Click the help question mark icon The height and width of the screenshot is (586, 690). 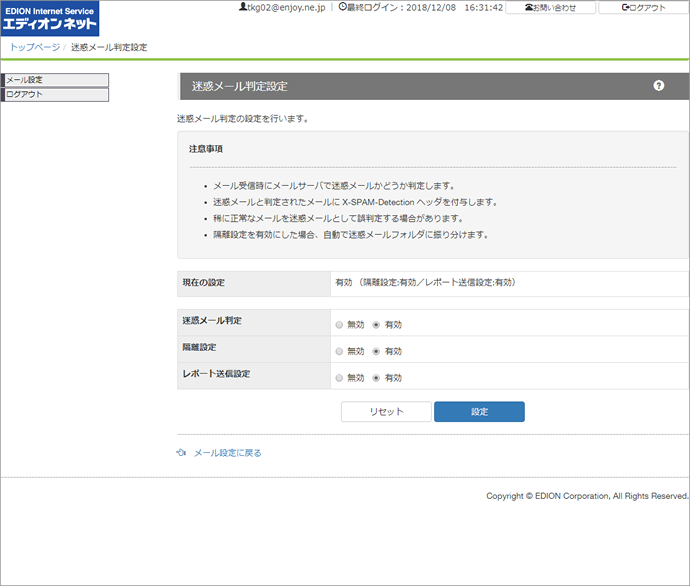click(658, 86)
